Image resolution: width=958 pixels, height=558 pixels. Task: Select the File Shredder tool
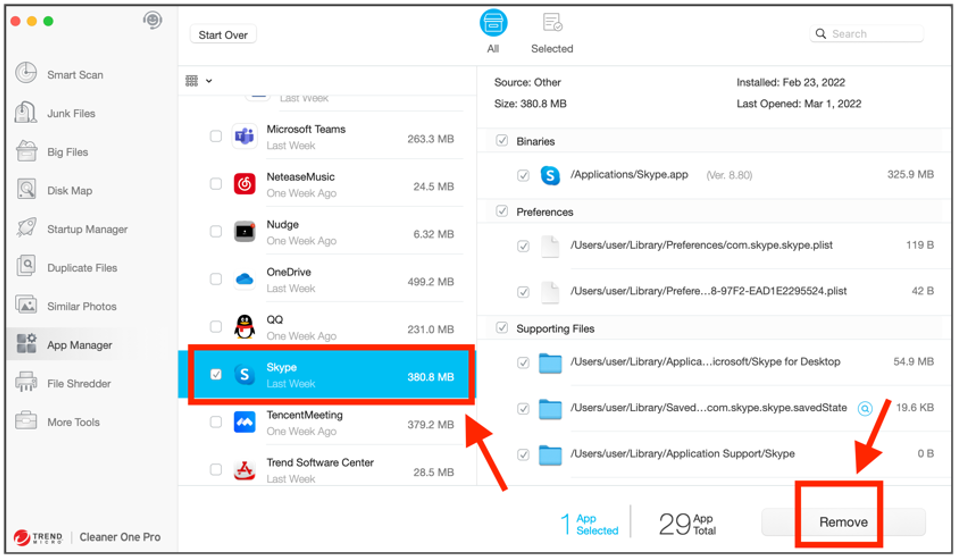point(78,384)
